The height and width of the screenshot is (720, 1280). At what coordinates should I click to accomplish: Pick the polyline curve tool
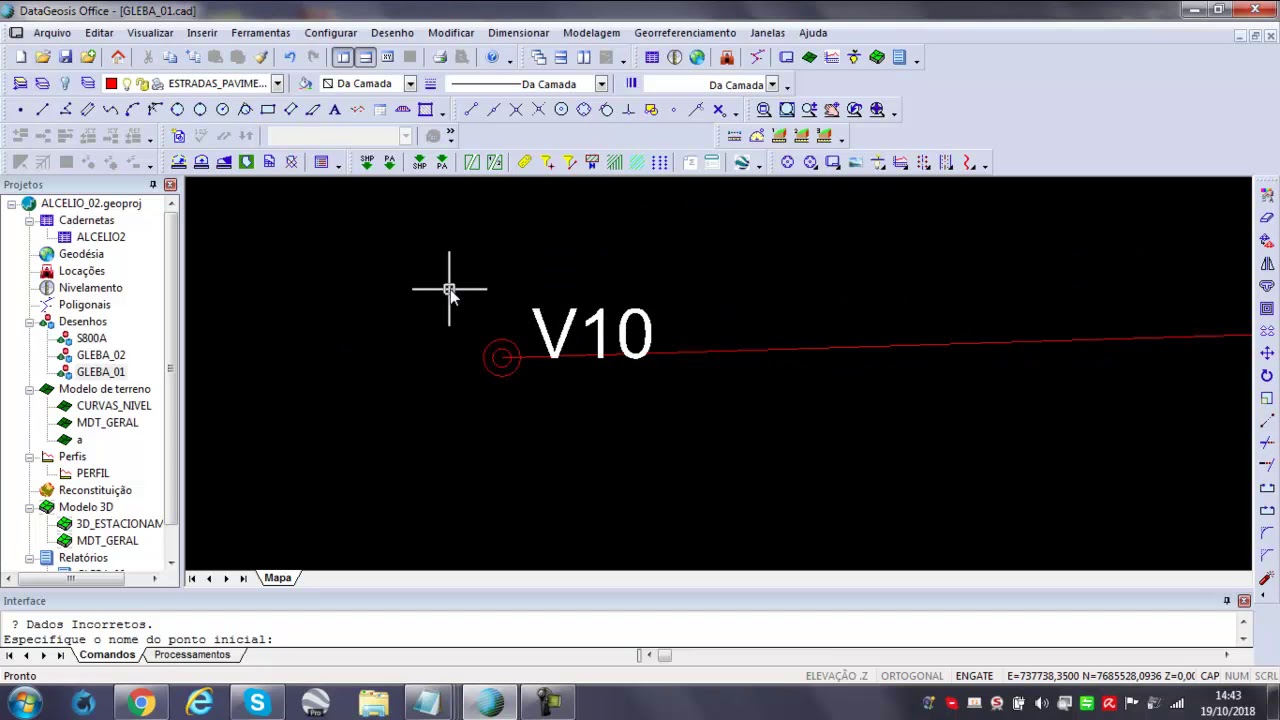pos(110,110)
